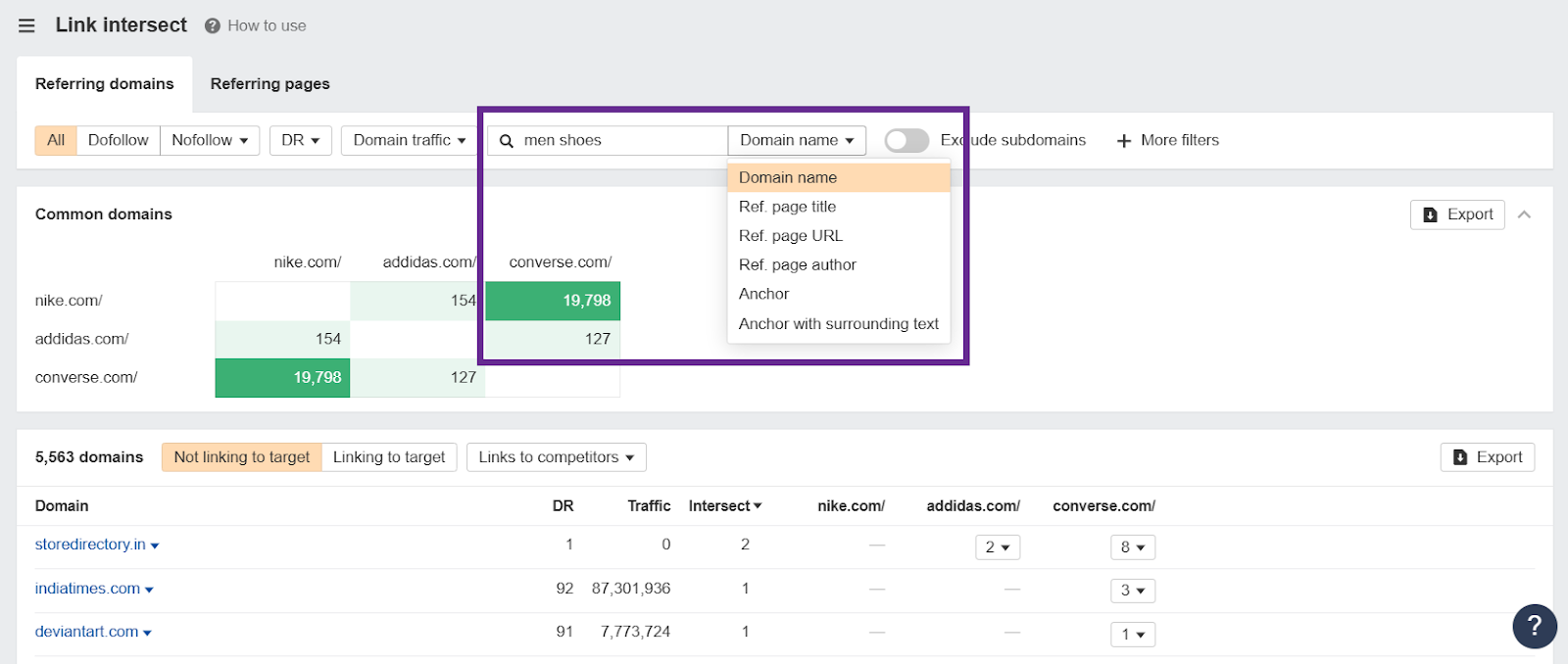
Task: Export the 5,563 domains list
Action: [x=1488, y=457]
